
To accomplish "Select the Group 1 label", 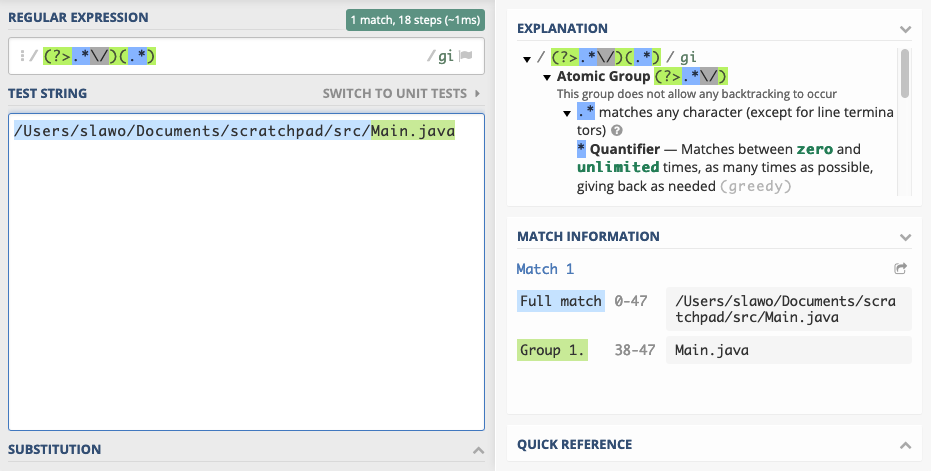I will 552,350.
